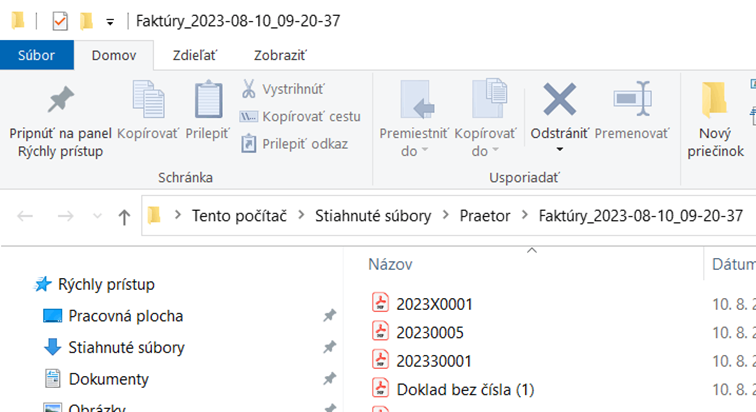Screen dimensions: 756x412
Task: Click the Prilepiť clipboard icon
Action: pos(208,100)
